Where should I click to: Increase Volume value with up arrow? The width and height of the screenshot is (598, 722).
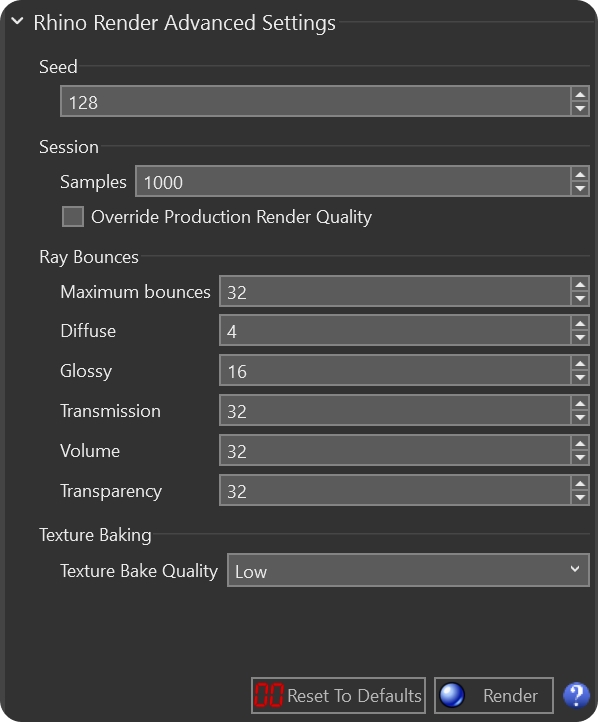pos(580,443)
